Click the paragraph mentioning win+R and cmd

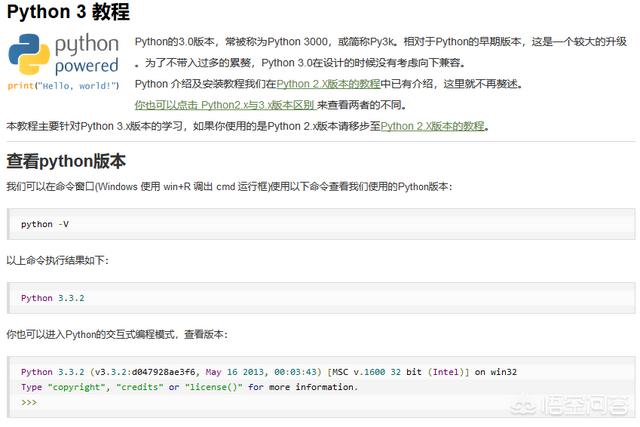click(229, 187)
